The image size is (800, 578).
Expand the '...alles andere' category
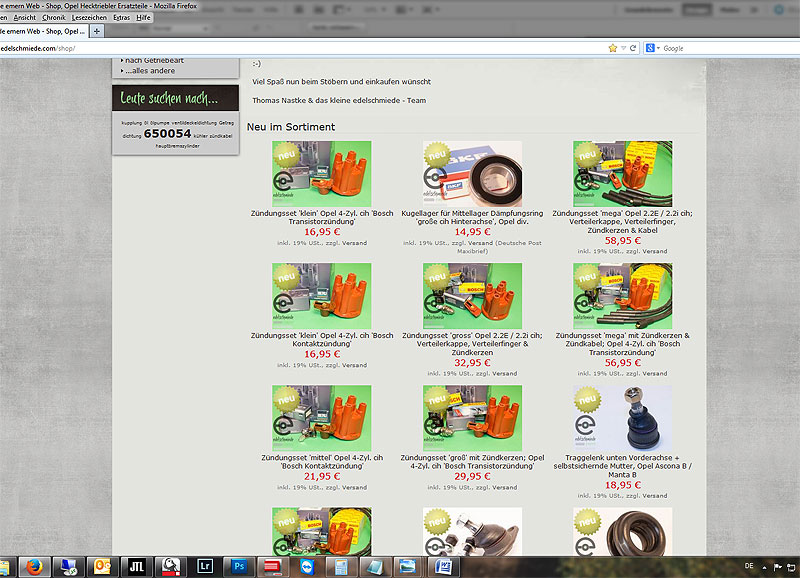coord(149,71)
